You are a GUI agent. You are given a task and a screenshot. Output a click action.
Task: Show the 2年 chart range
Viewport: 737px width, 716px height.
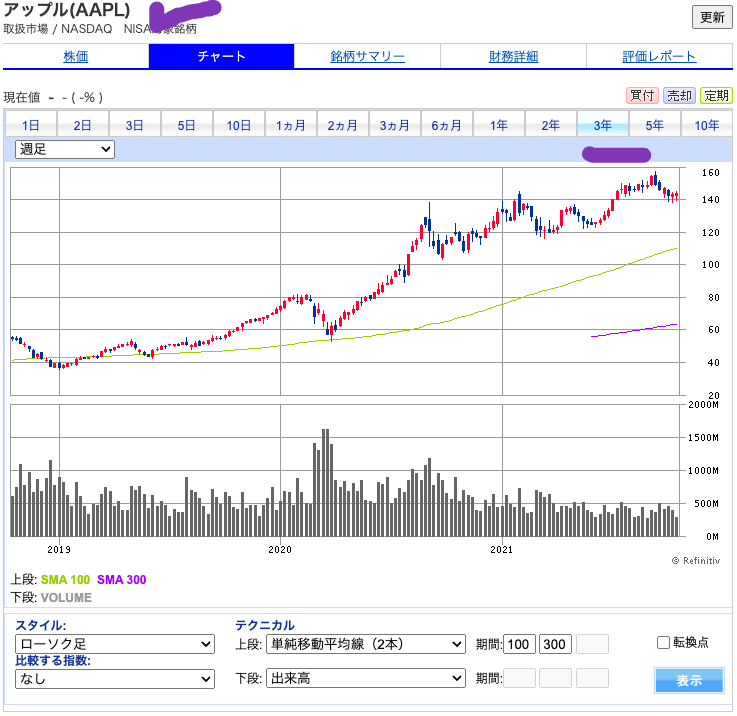[x=550, y=125]
